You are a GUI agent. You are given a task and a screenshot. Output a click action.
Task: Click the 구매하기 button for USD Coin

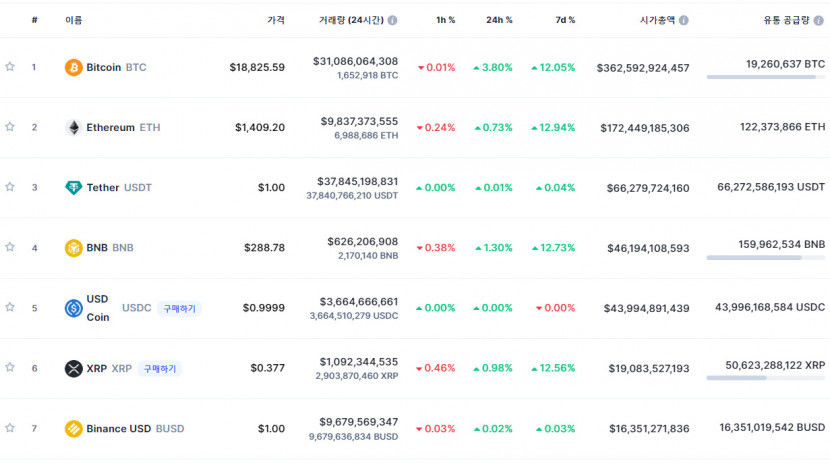click(179, 308)
